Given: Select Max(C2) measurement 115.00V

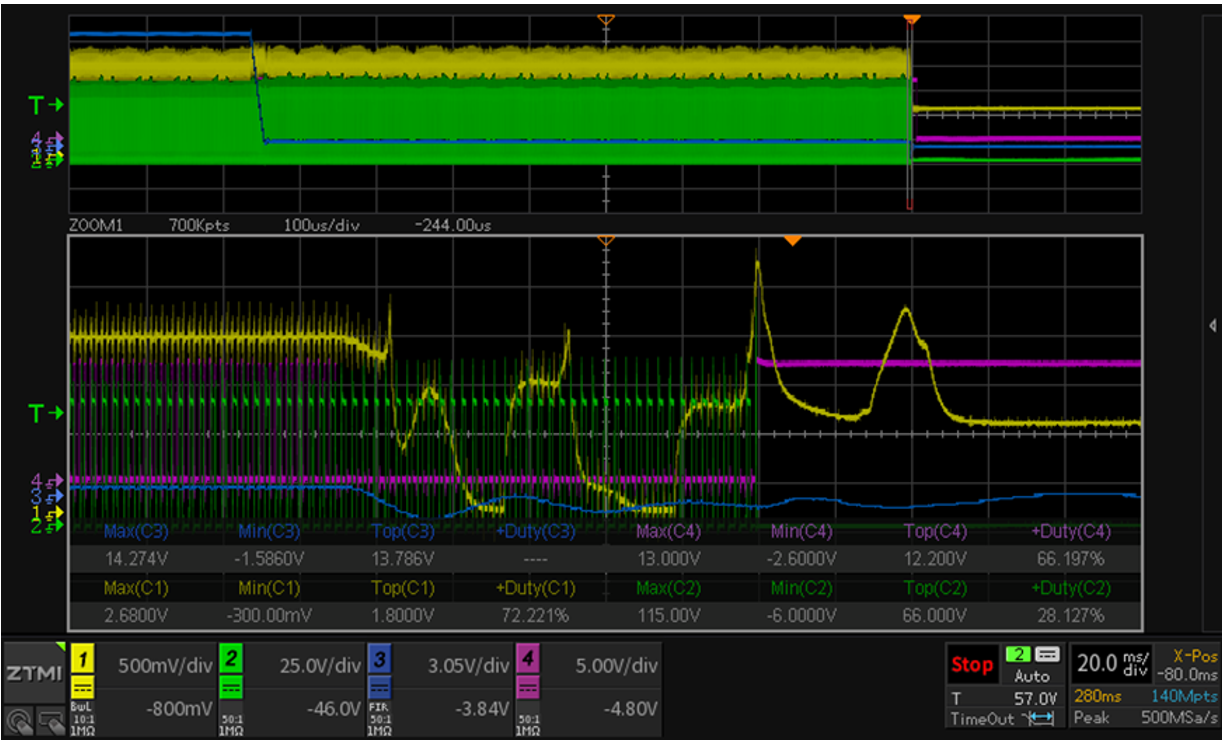Looking at the screenshot, I should 670,615.
